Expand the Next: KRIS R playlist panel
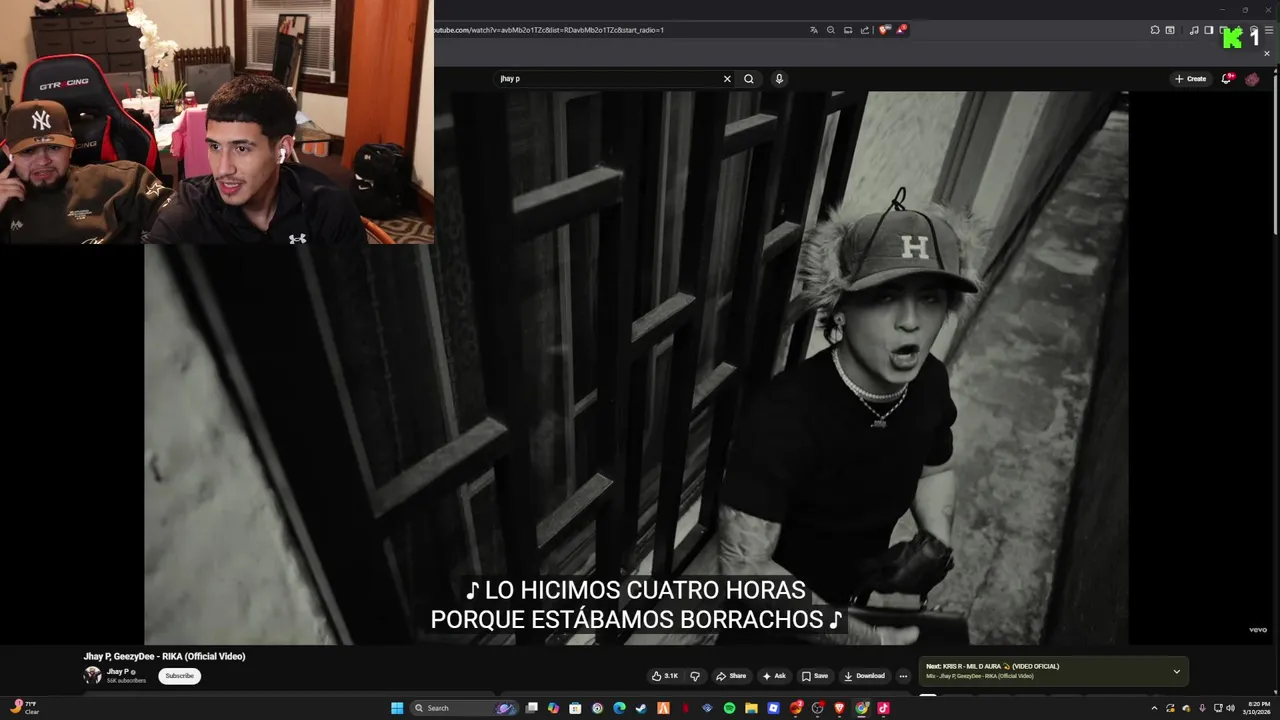The height and width of the screenshot is (720, 1280). [x=1176, y=671]
